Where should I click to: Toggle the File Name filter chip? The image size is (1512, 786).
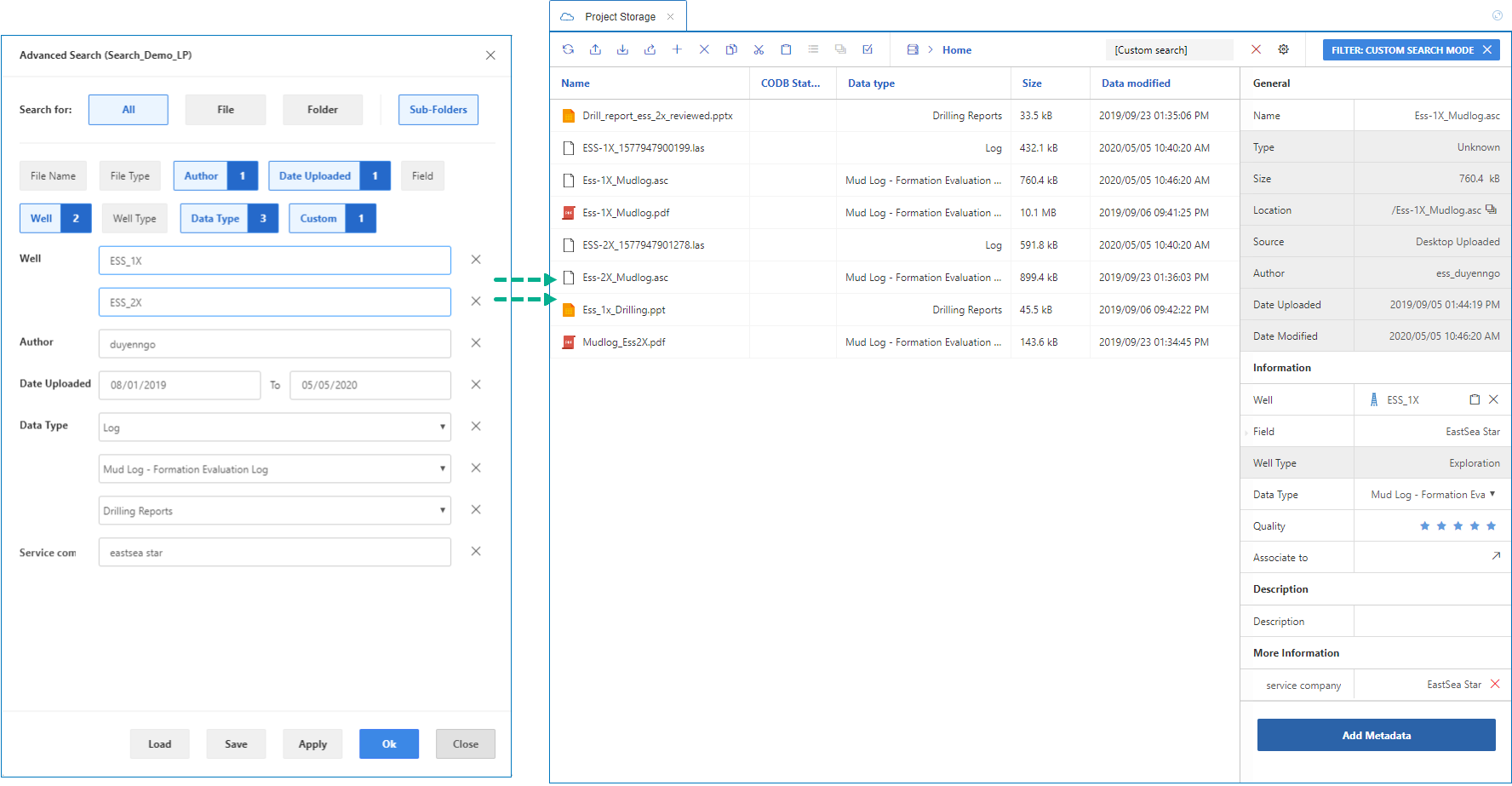tap(53, 176)
